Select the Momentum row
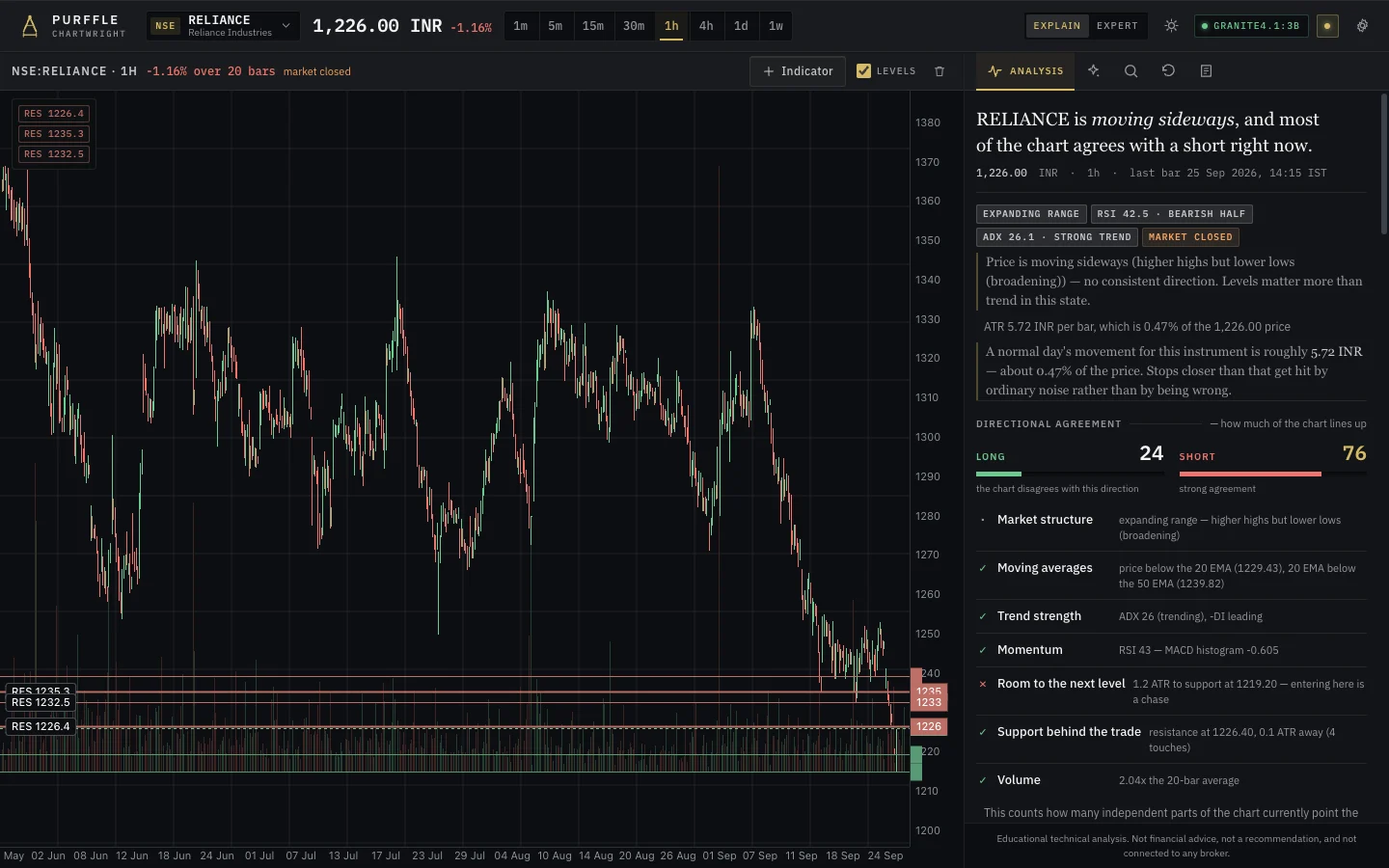The width and height of the screenshot is (1389, 868). pos(1171,650)
